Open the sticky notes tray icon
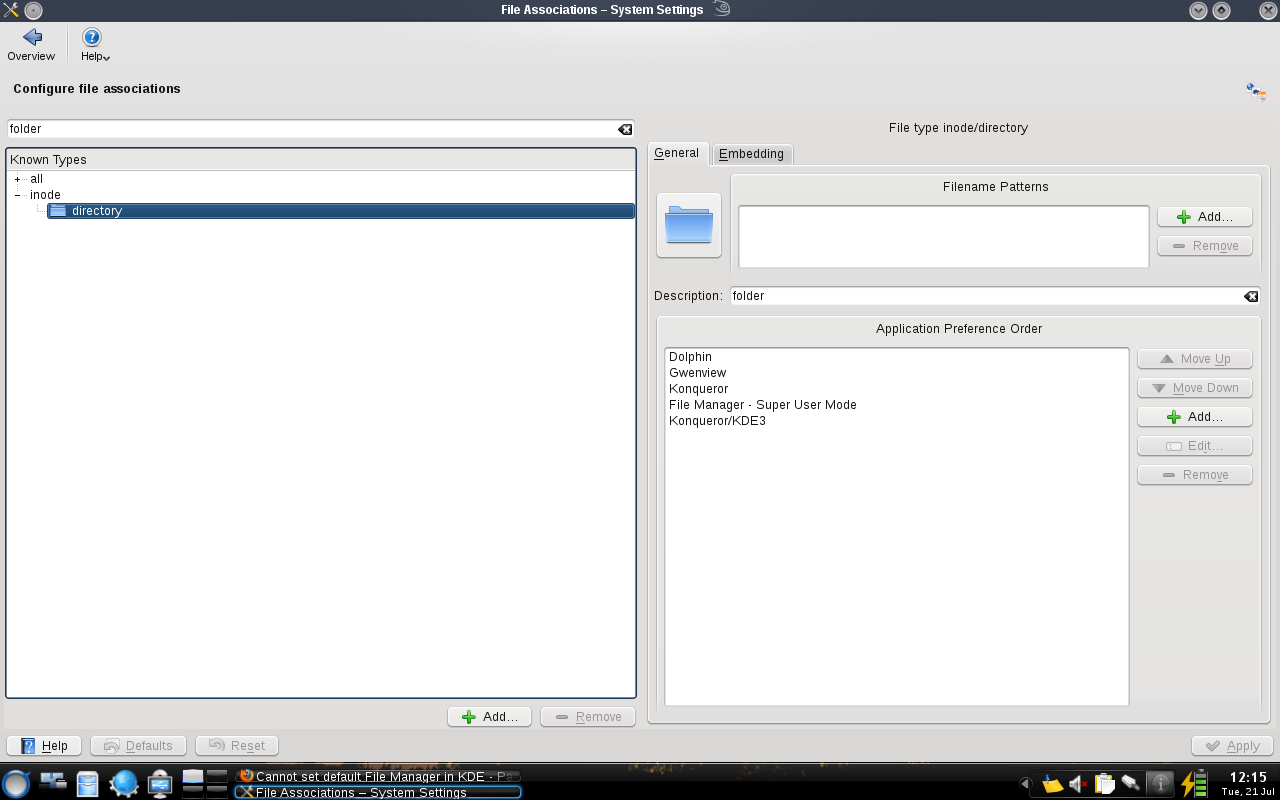Image resolution: width=1280 pixels, height=800 pixels. click(1052, 784)
